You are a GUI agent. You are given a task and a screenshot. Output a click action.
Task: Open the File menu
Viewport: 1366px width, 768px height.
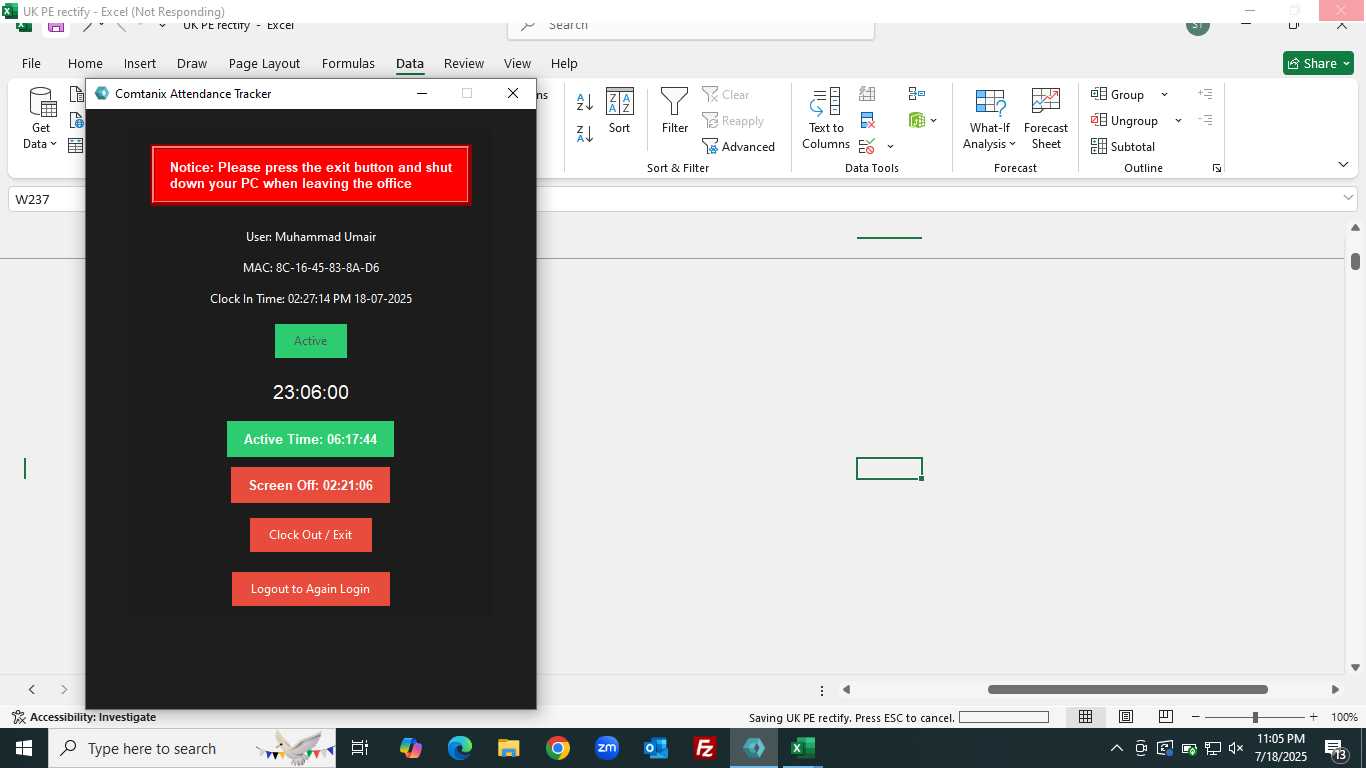(x=31, y=63)
